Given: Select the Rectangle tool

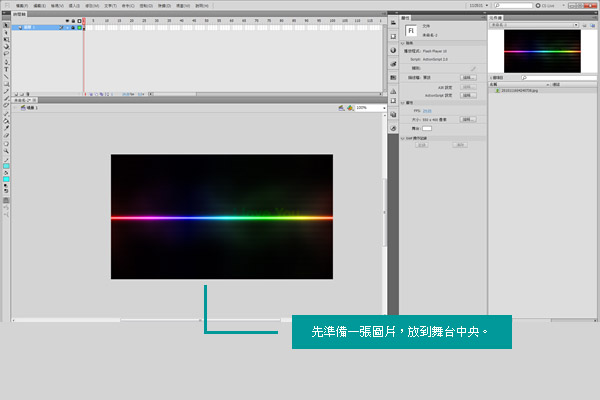Looking at the screenshot, I should 6,84.
